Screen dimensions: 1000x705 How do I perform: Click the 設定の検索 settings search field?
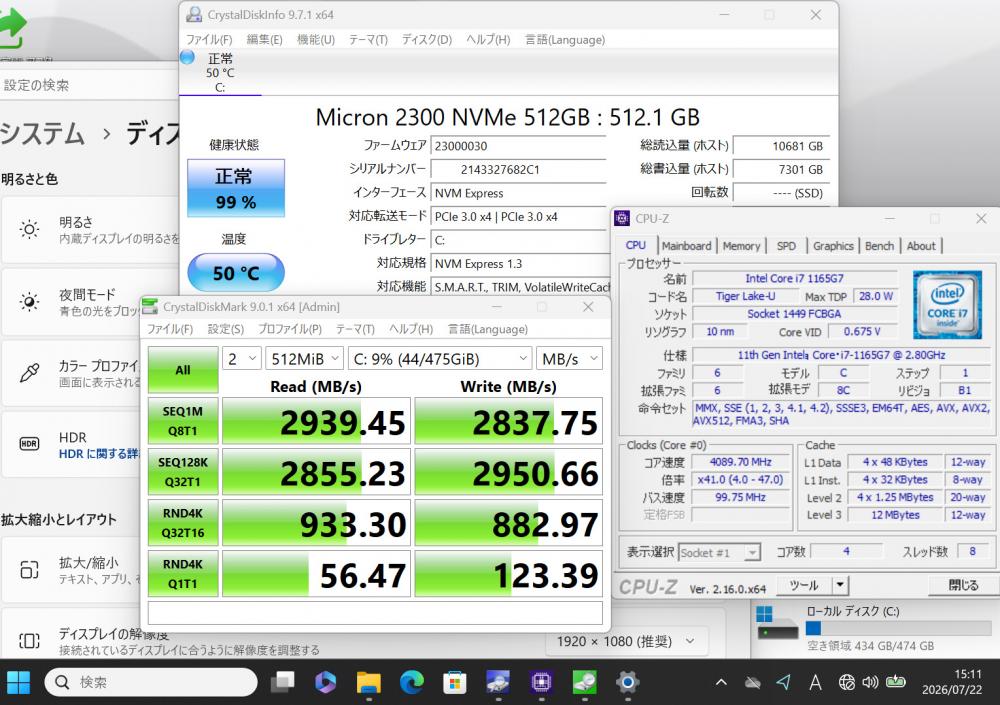pos(89,85)
